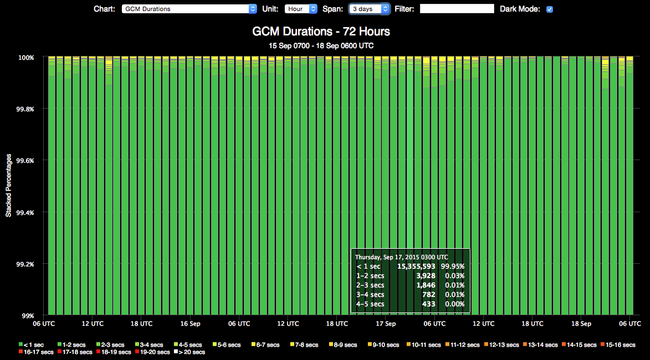Screen dimensions: 650x360
Task: Click the 'GCM Durations - 72 Hours' chart title
Action: pos(320,32)
